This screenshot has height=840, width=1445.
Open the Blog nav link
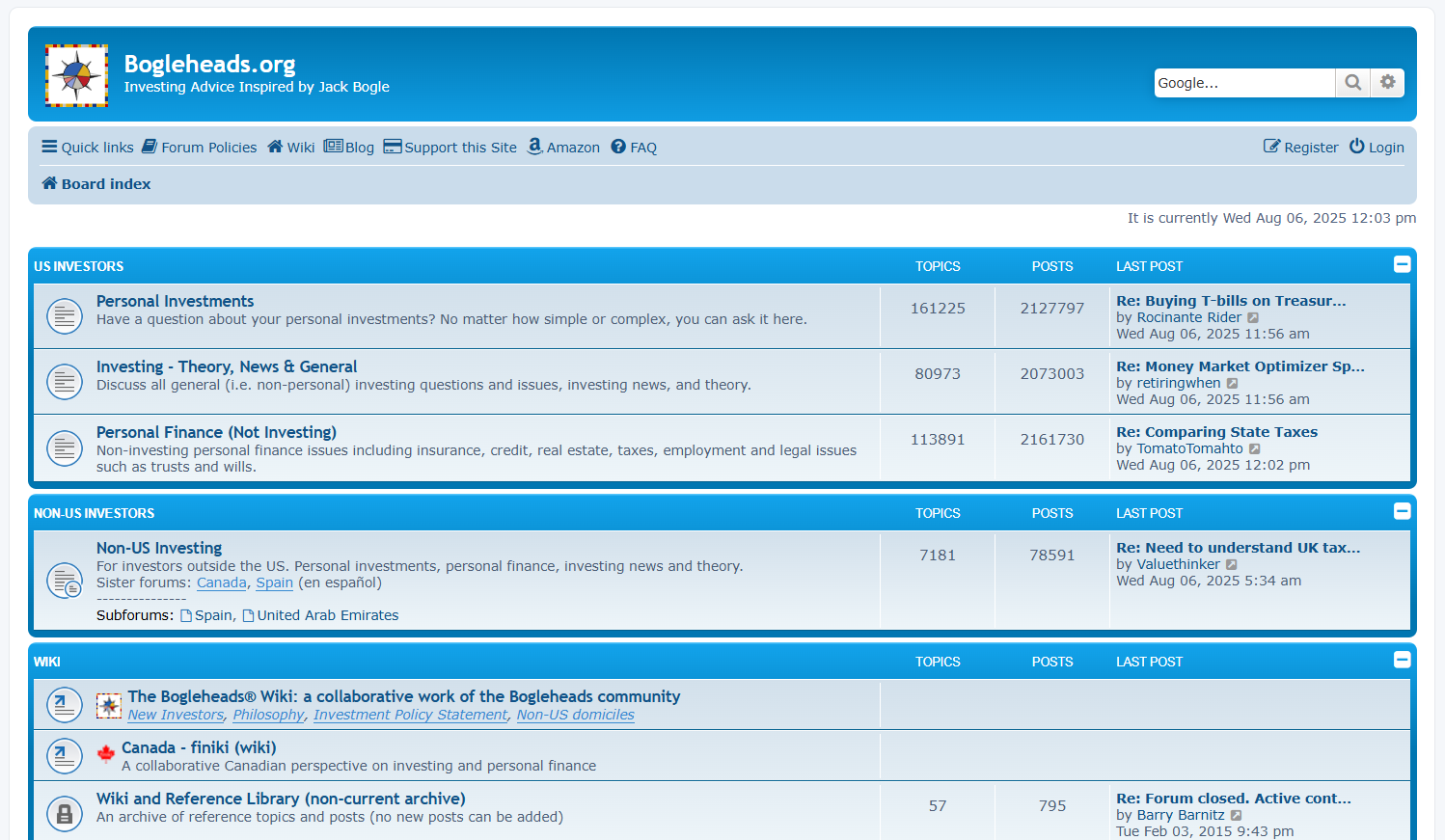point(349,148)
